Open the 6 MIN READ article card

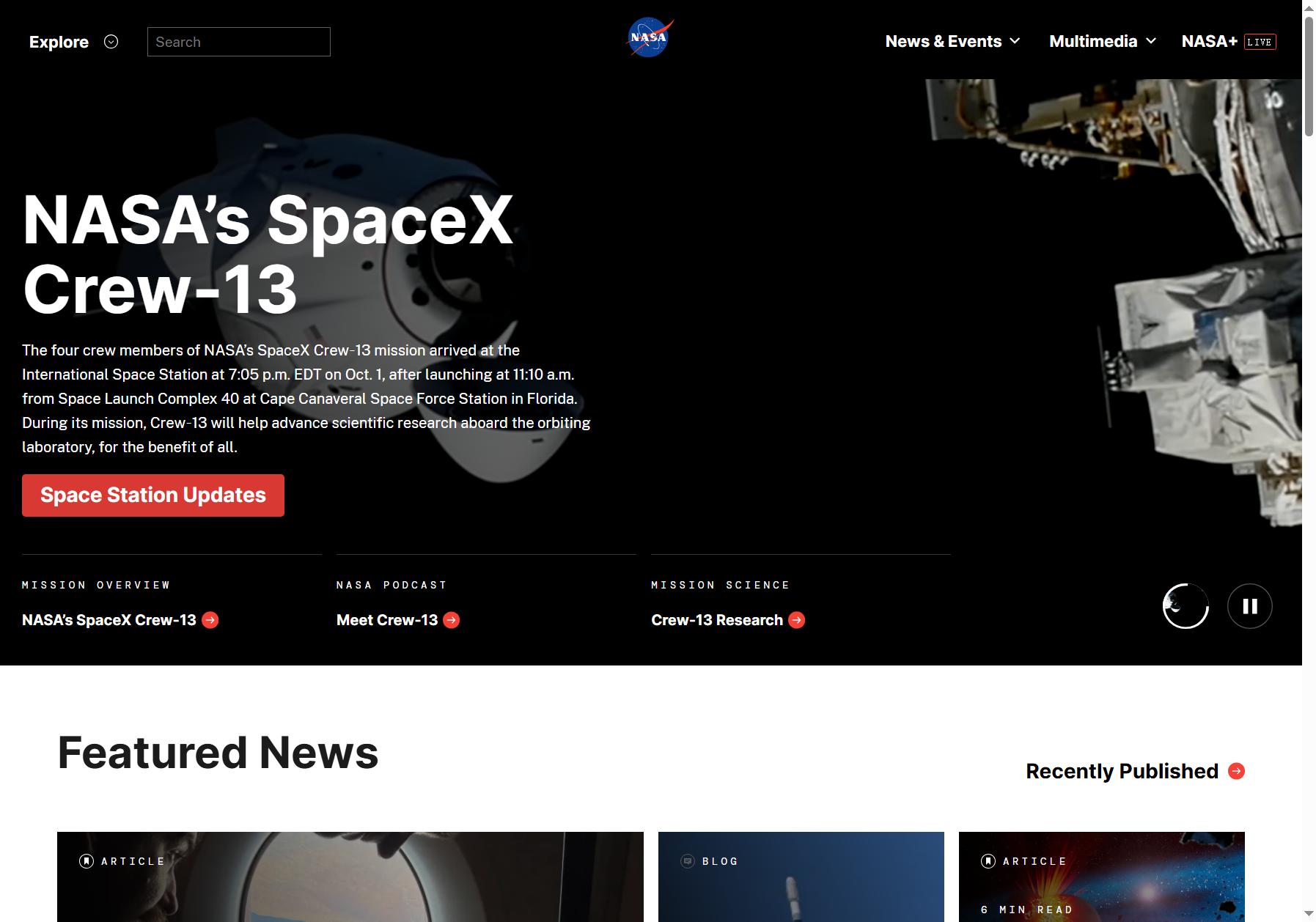(1102, 877)
